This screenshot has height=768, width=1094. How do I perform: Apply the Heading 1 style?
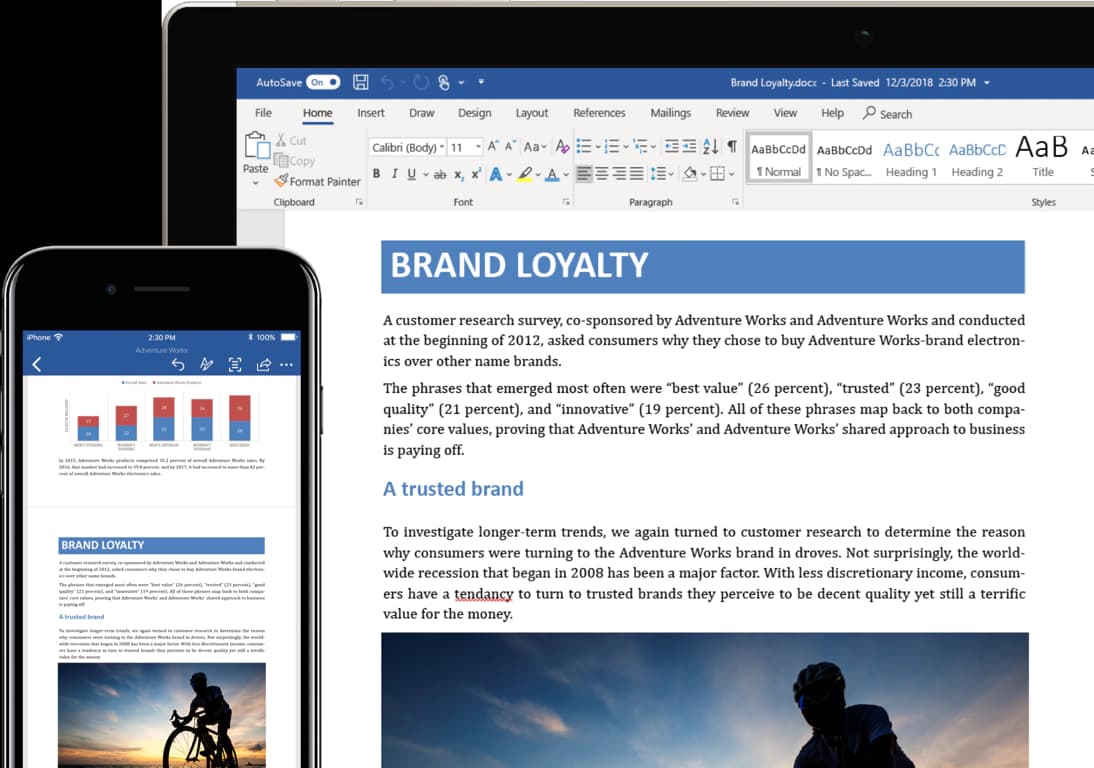coord(911,158)
